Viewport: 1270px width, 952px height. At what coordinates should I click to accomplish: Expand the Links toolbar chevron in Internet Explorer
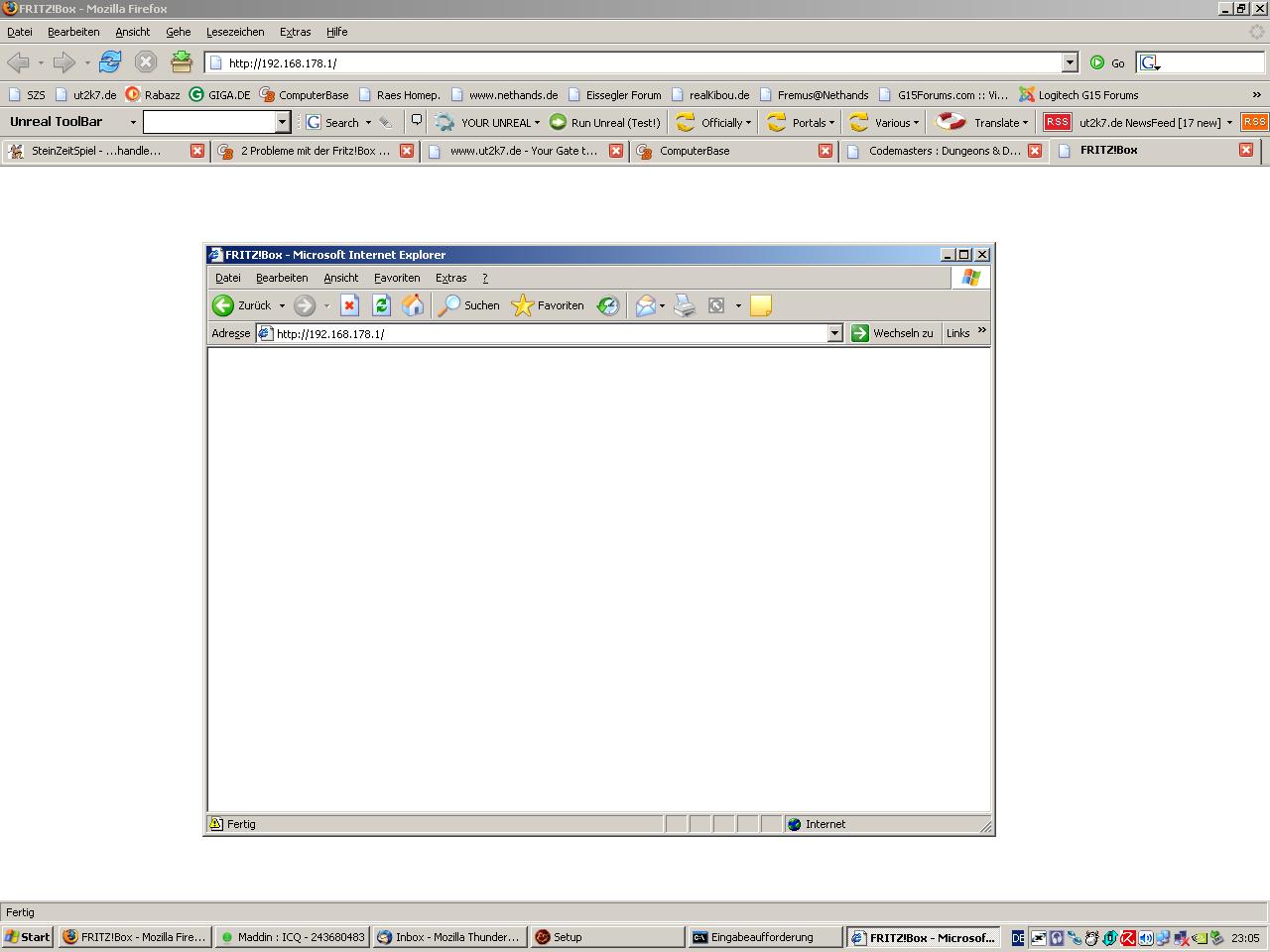(x=982, y=331)
